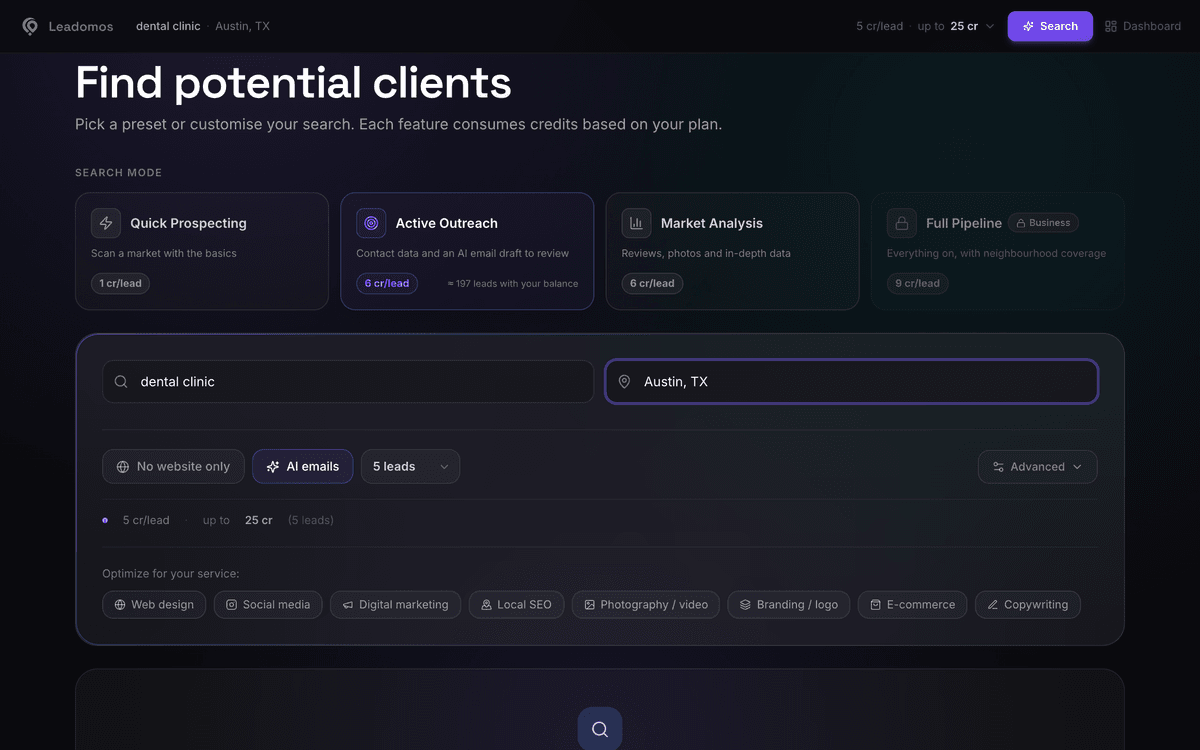This screenshot has width=1200, height=750.
Task: Click the Active Outreach target icon
Action: (x=371, y=223)
